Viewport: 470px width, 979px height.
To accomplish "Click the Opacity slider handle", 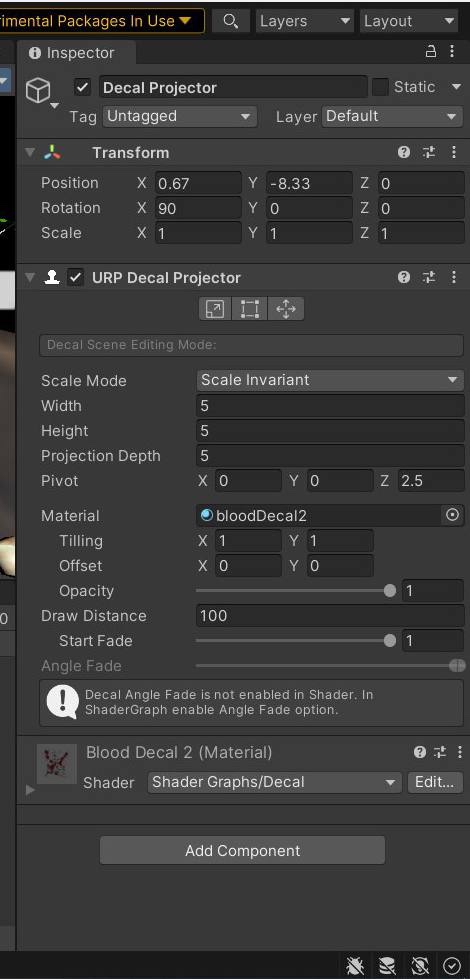I will [x=390, y=591].
